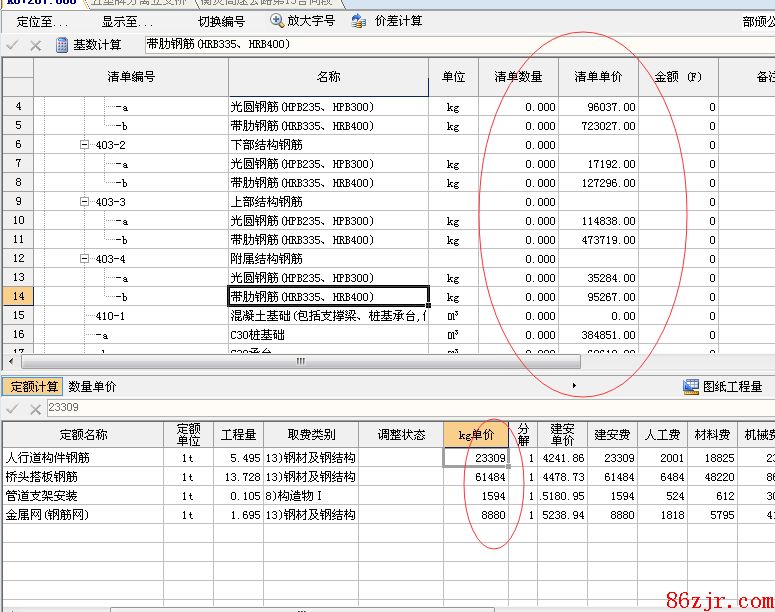
Task: Switch to the 定额计算 tab
Action: tap(33, 386)
